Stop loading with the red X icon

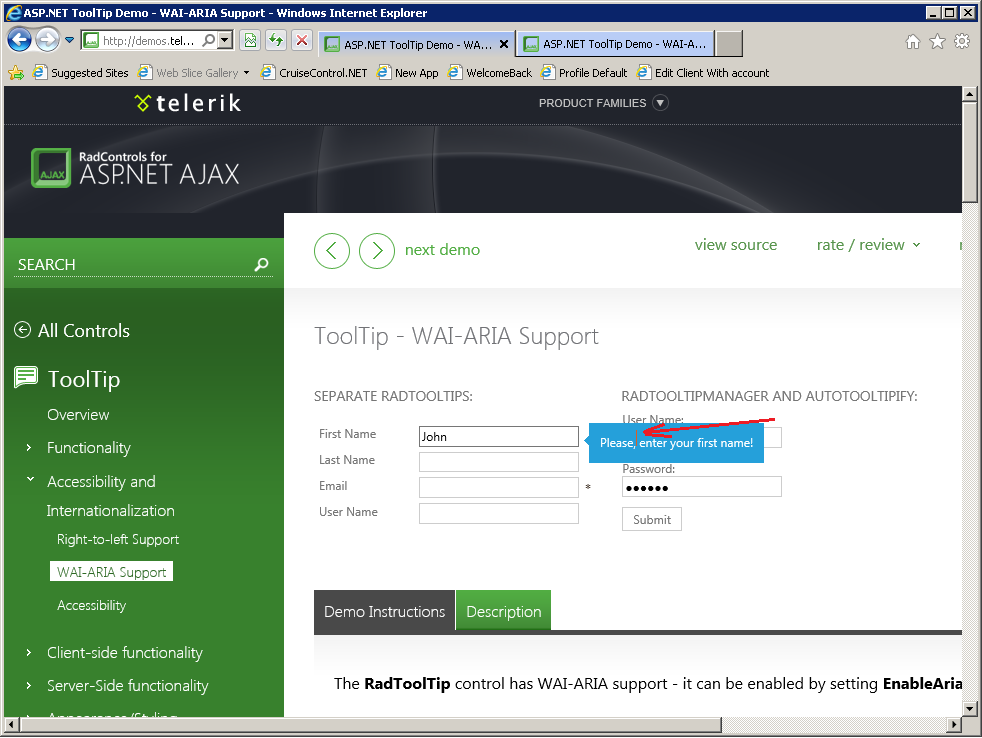(x=302, y=41)
